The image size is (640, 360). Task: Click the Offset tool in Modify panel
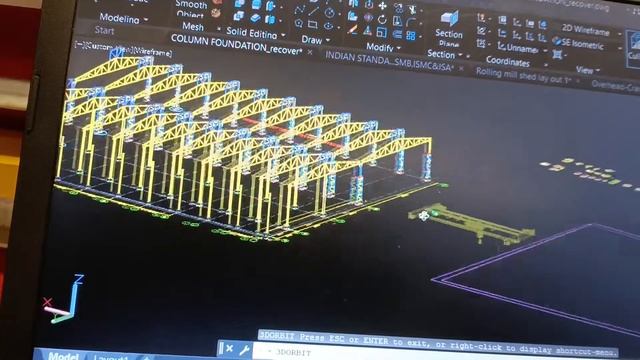397,34
